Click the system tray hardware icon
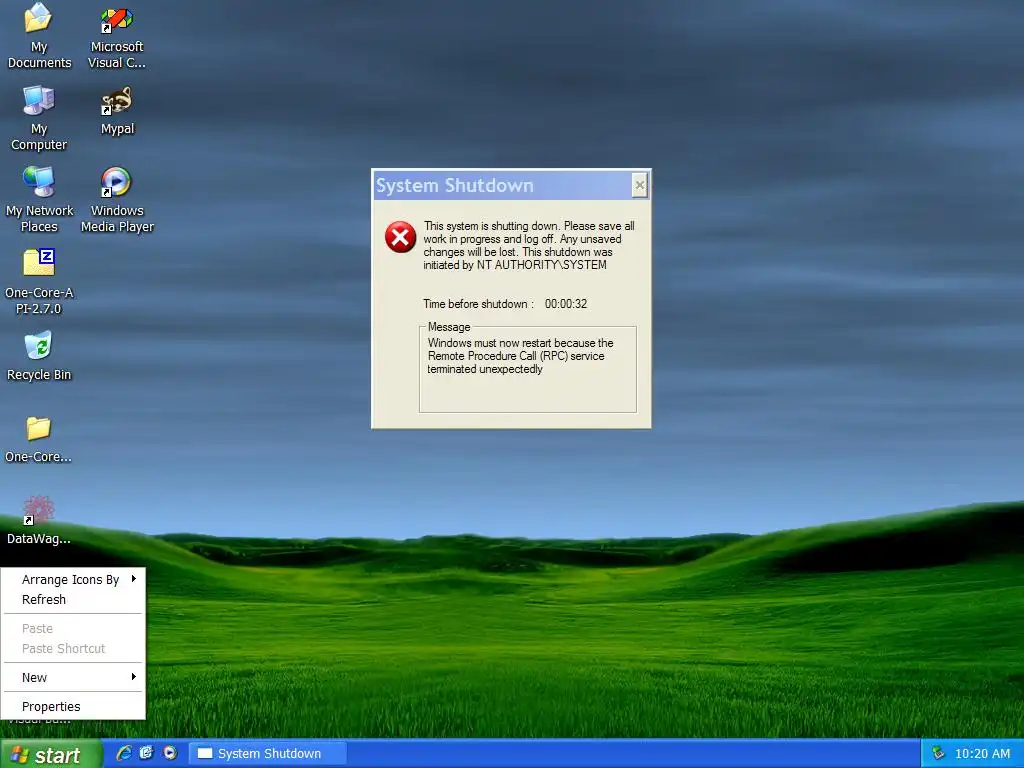The width and height of the screenshot is (1024, 768). [938, 753]
